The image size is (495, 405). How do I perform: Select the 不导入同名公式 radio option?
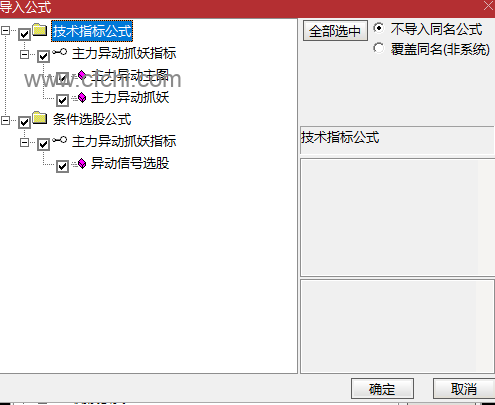(378, 28)
